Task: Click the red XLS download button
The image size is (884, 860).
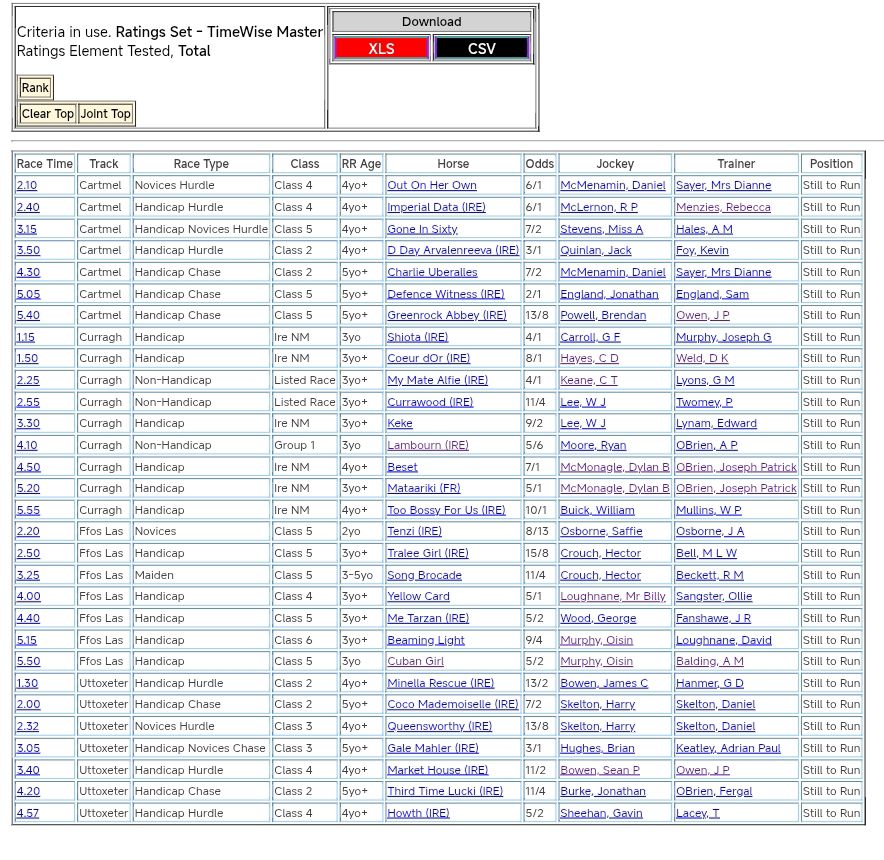Action: click(381, 48)
